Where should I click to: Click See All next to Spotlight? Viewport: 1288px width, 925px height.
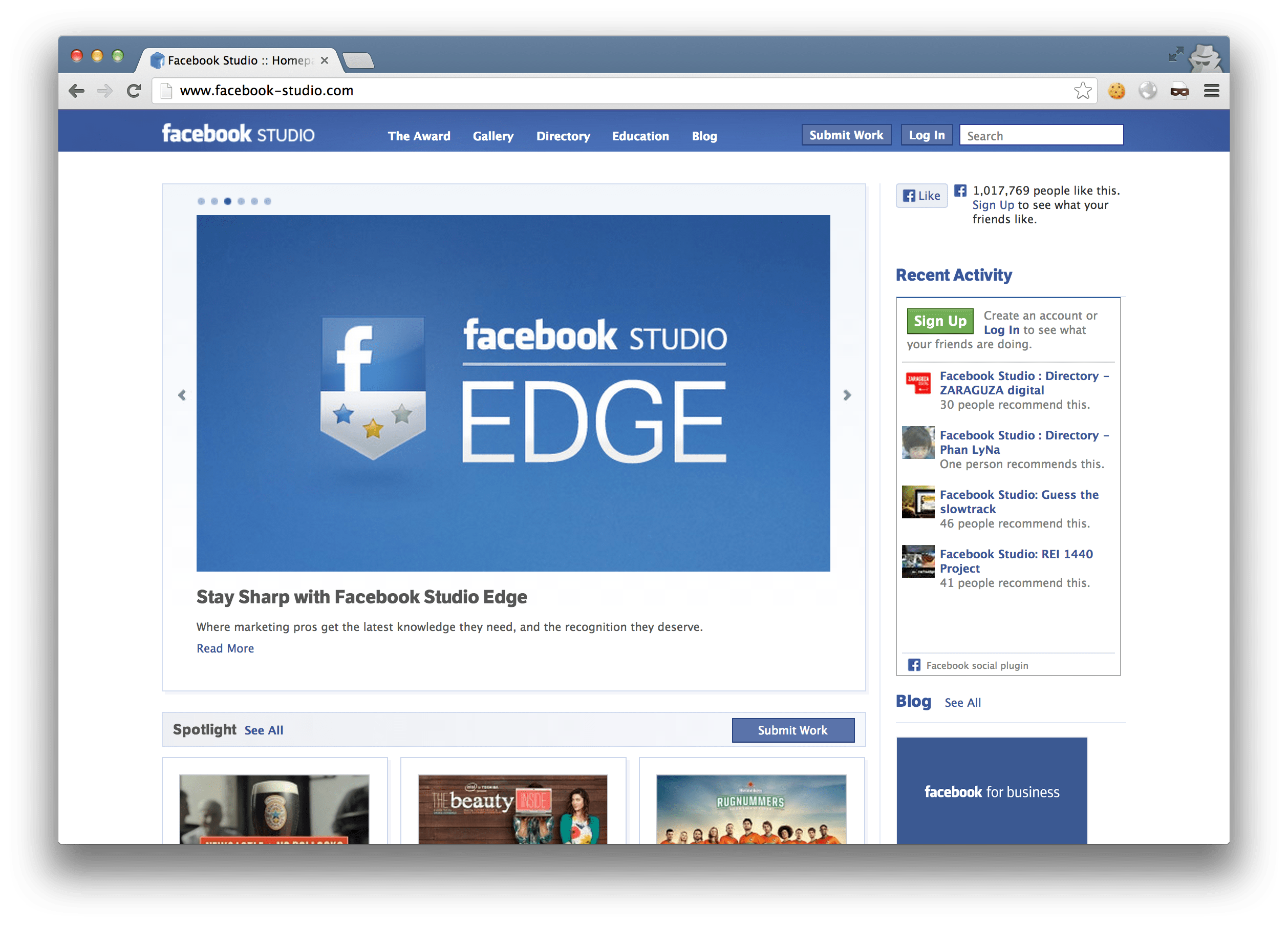point(264,730)
